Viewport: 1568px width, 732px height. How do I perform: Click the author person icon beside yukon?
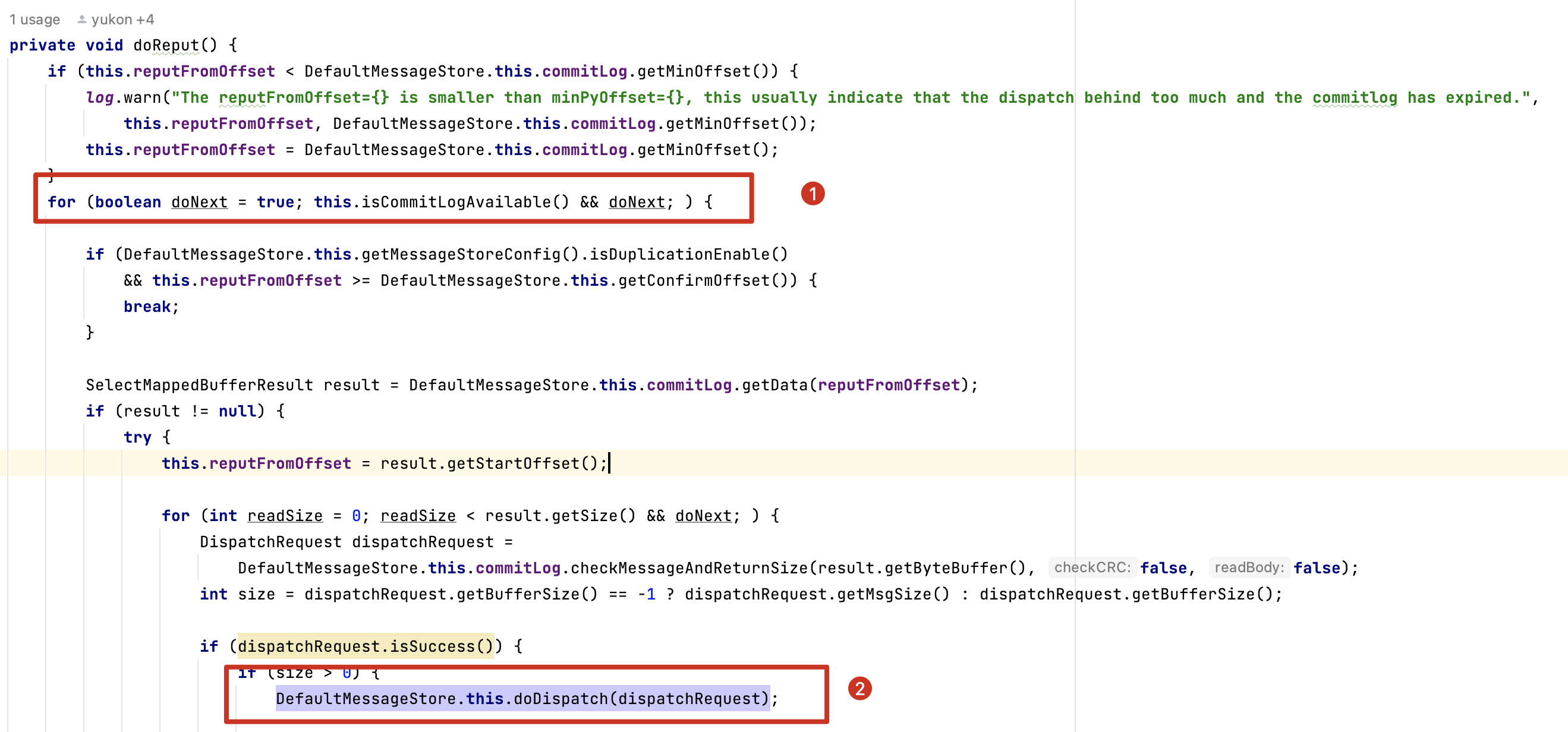[81, 20]
